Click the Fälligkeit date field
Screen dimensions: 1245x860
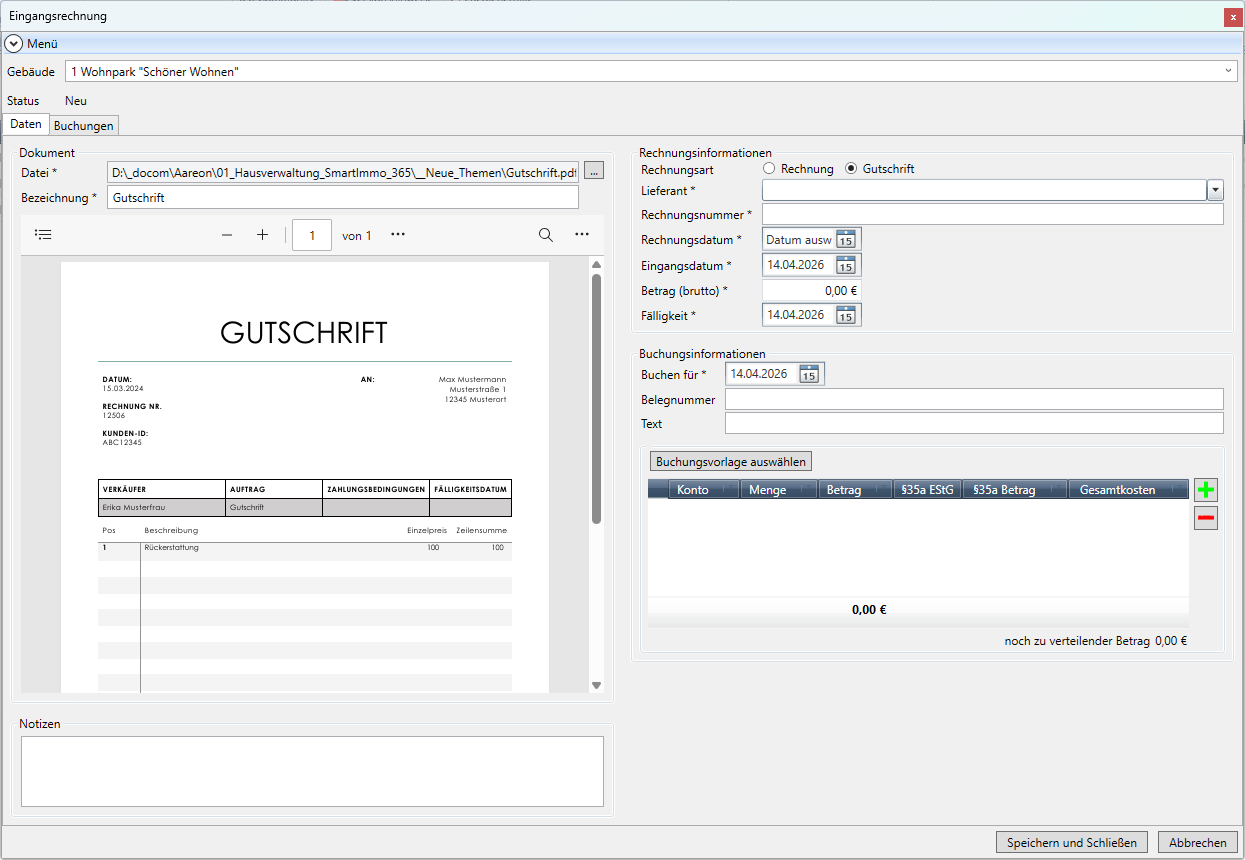798,315
